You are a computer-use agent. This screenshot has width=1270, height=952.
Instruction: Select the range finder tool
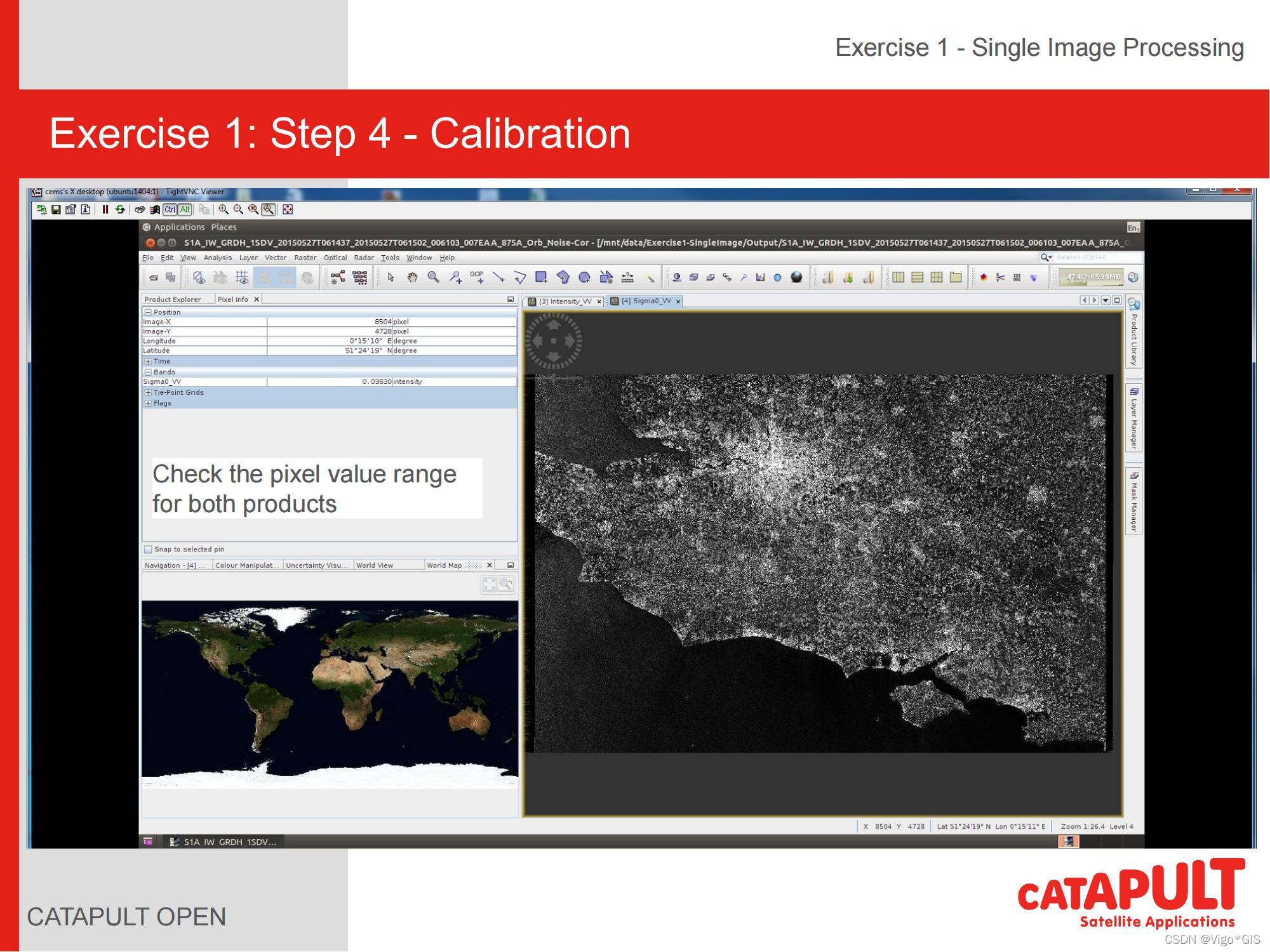627,277
